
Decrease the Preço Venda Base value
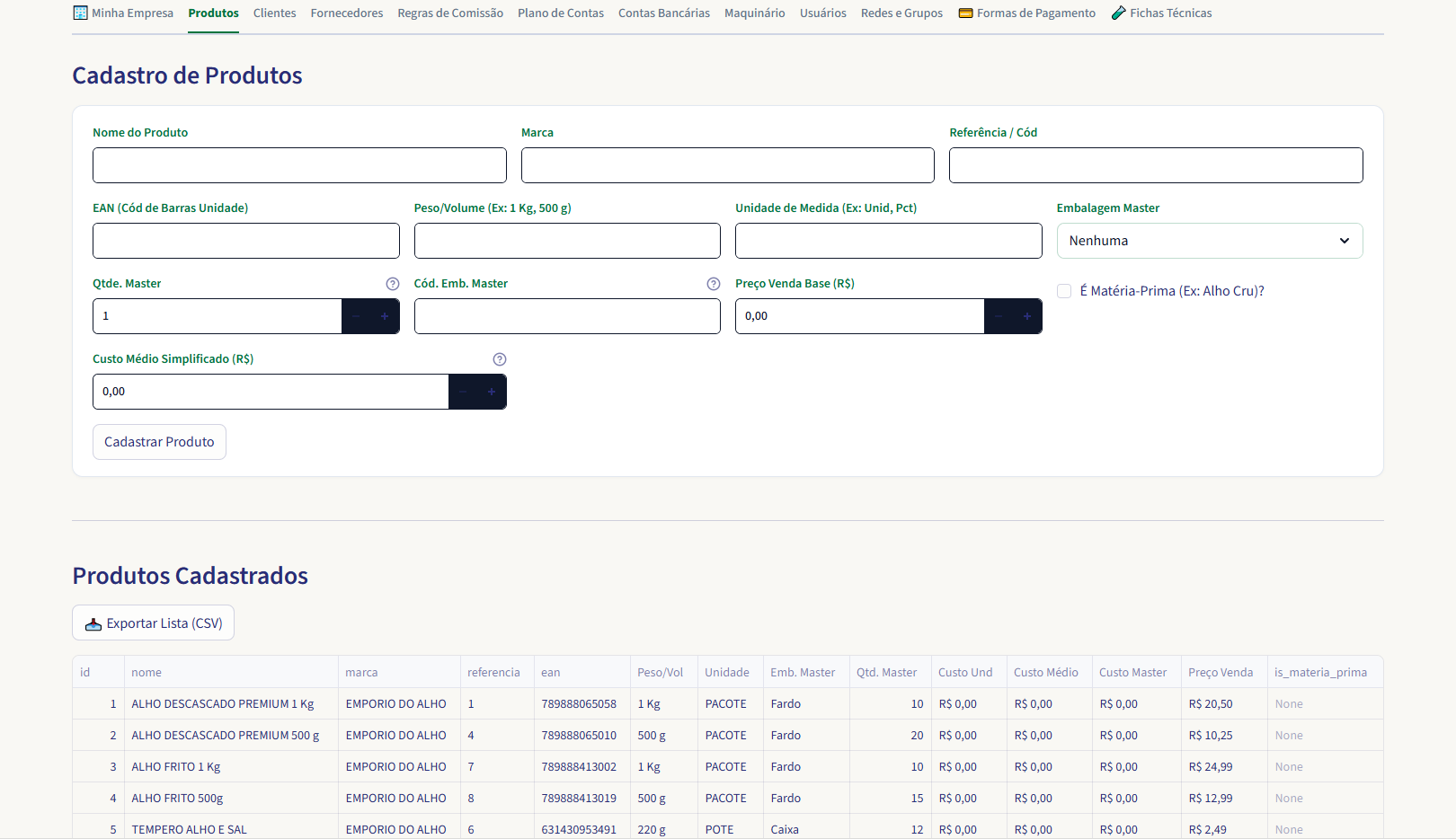point(999,316)
